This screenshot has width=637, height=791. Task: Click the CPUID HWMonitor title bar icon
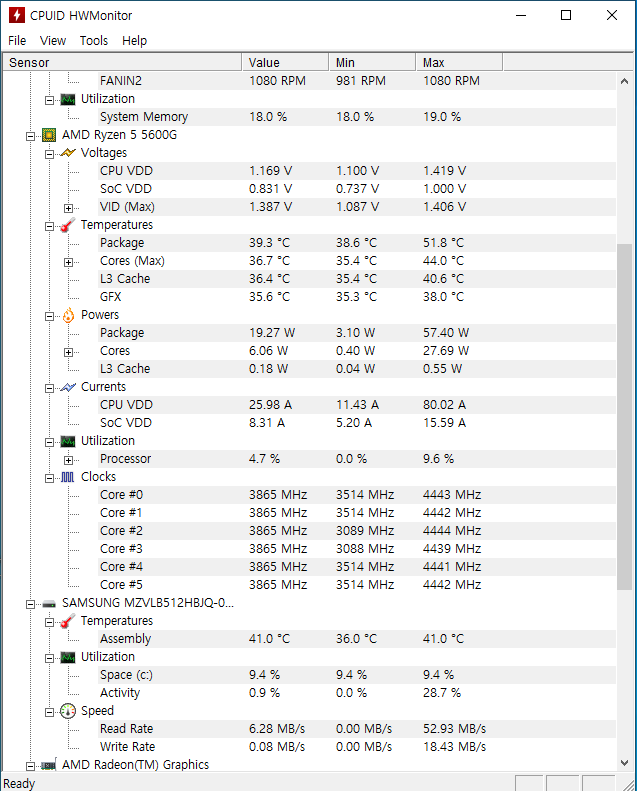(17, 15)
